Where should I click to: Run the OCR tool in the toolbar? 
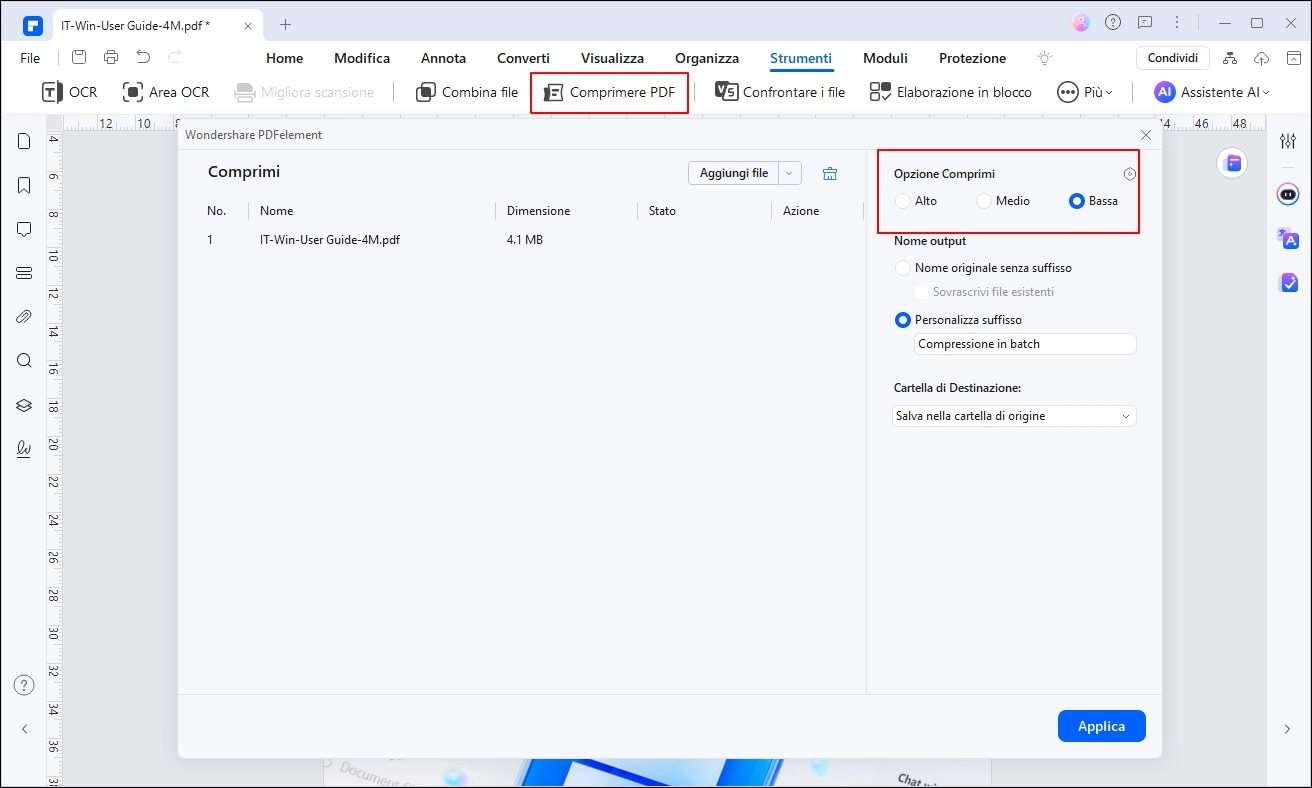click(69, 92)
